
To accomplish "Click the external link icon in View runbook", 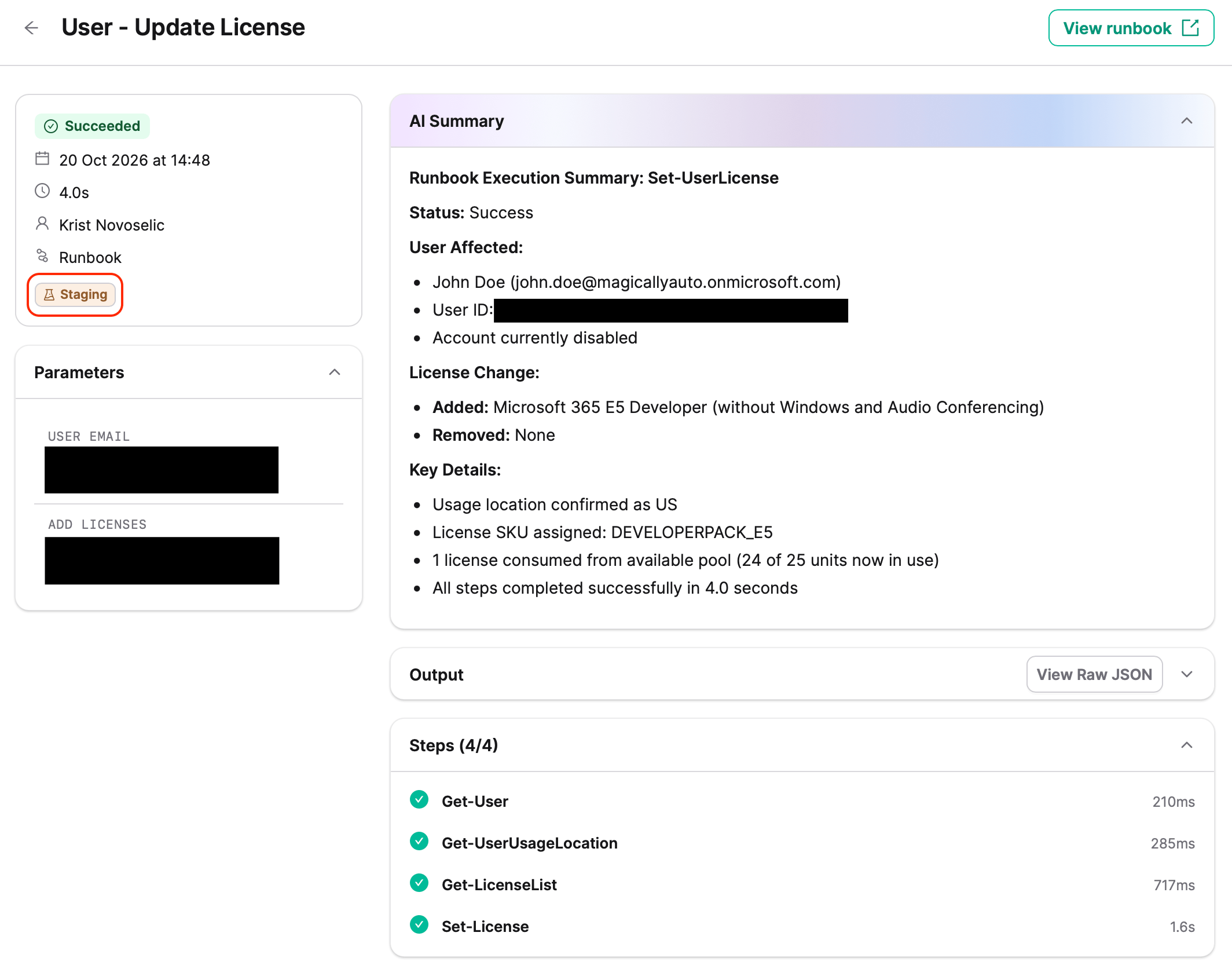I will pyautogui.click(x=1190, y=28).
